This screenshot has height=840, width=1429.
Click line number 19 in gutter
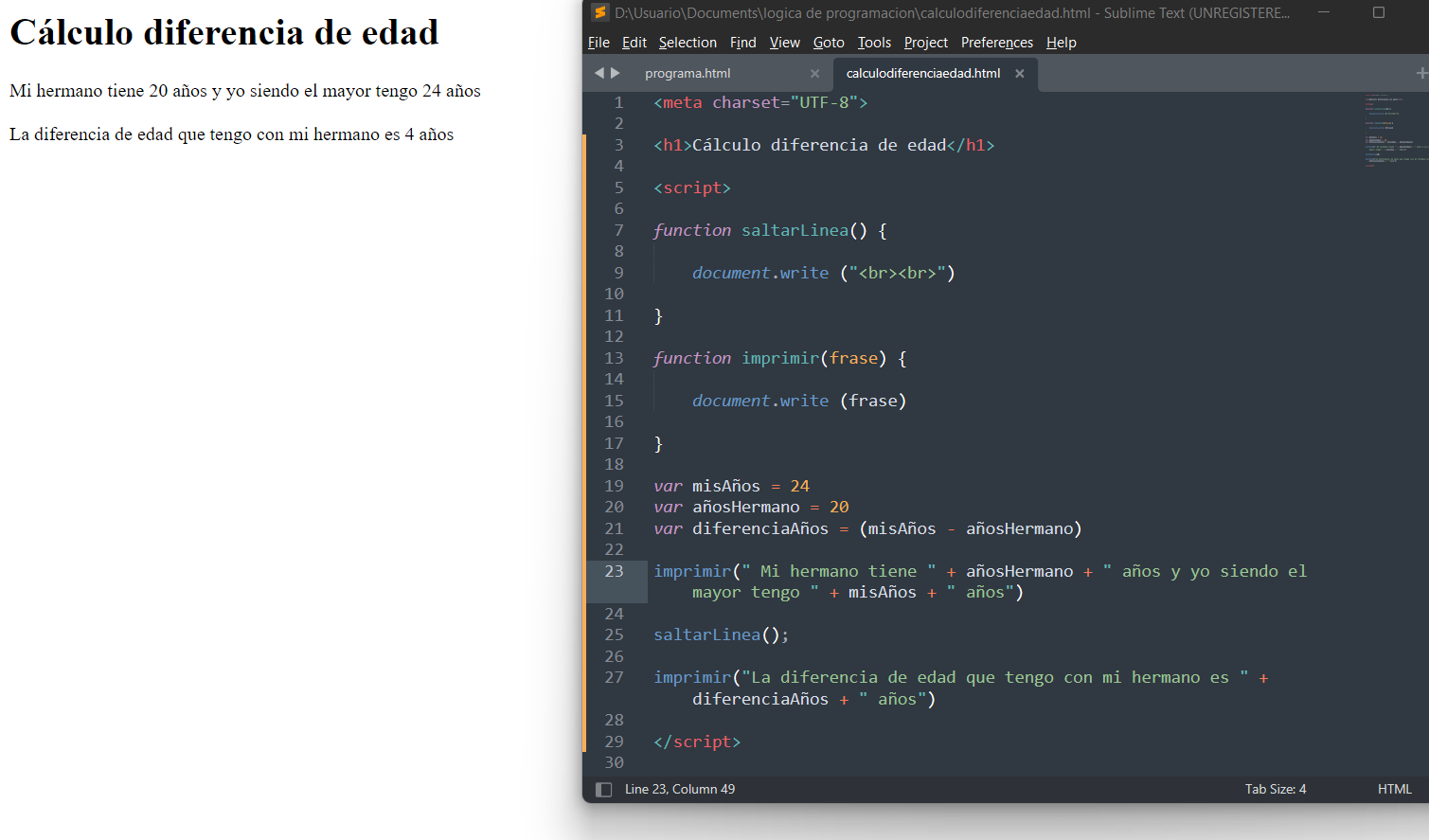[x=614, y=486]
